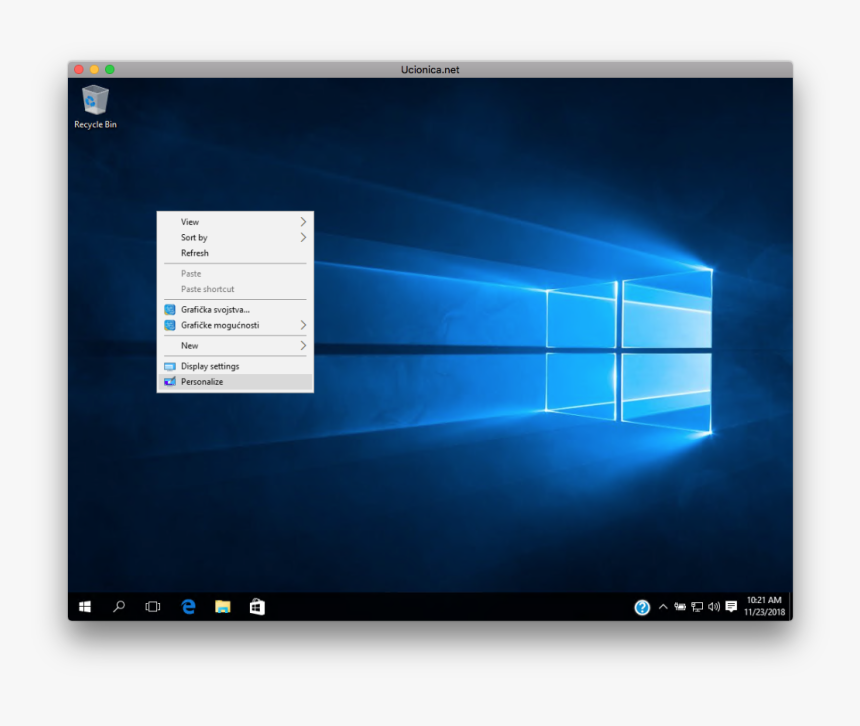The image size is (860, 726).
Task: Click the Display settings monitor icon
Action: pyautogui.click(x=170, y=366)
